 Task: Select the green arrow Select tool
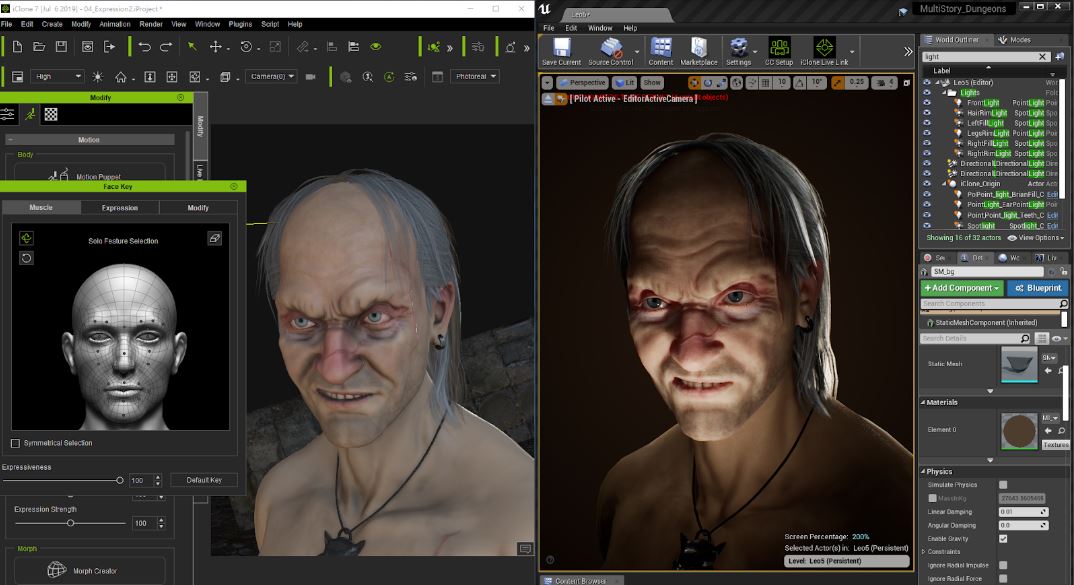tap(192, 47)
